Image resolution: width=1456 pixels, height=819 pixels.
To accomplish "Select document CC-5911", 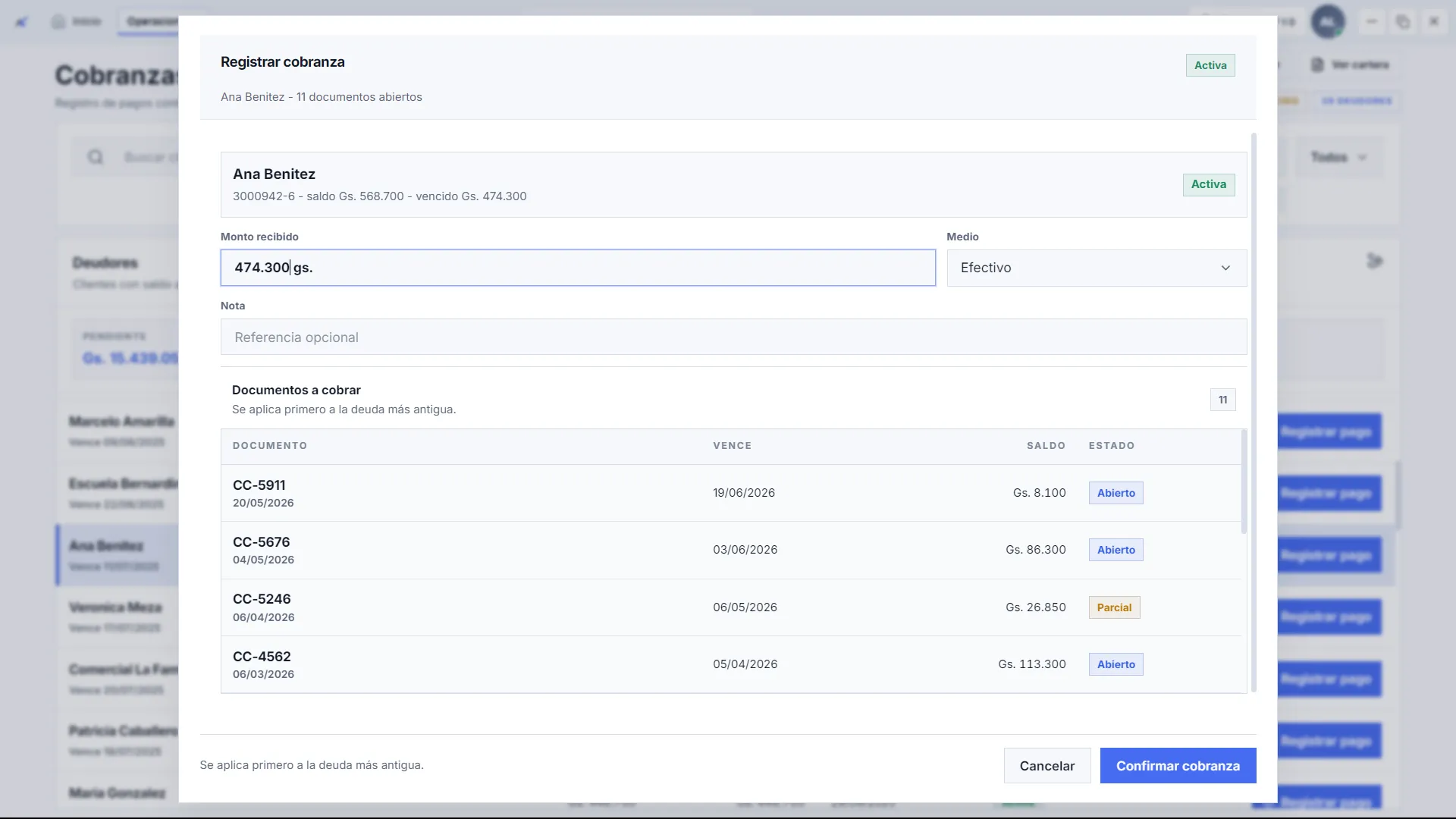I will tap(731, 493).
